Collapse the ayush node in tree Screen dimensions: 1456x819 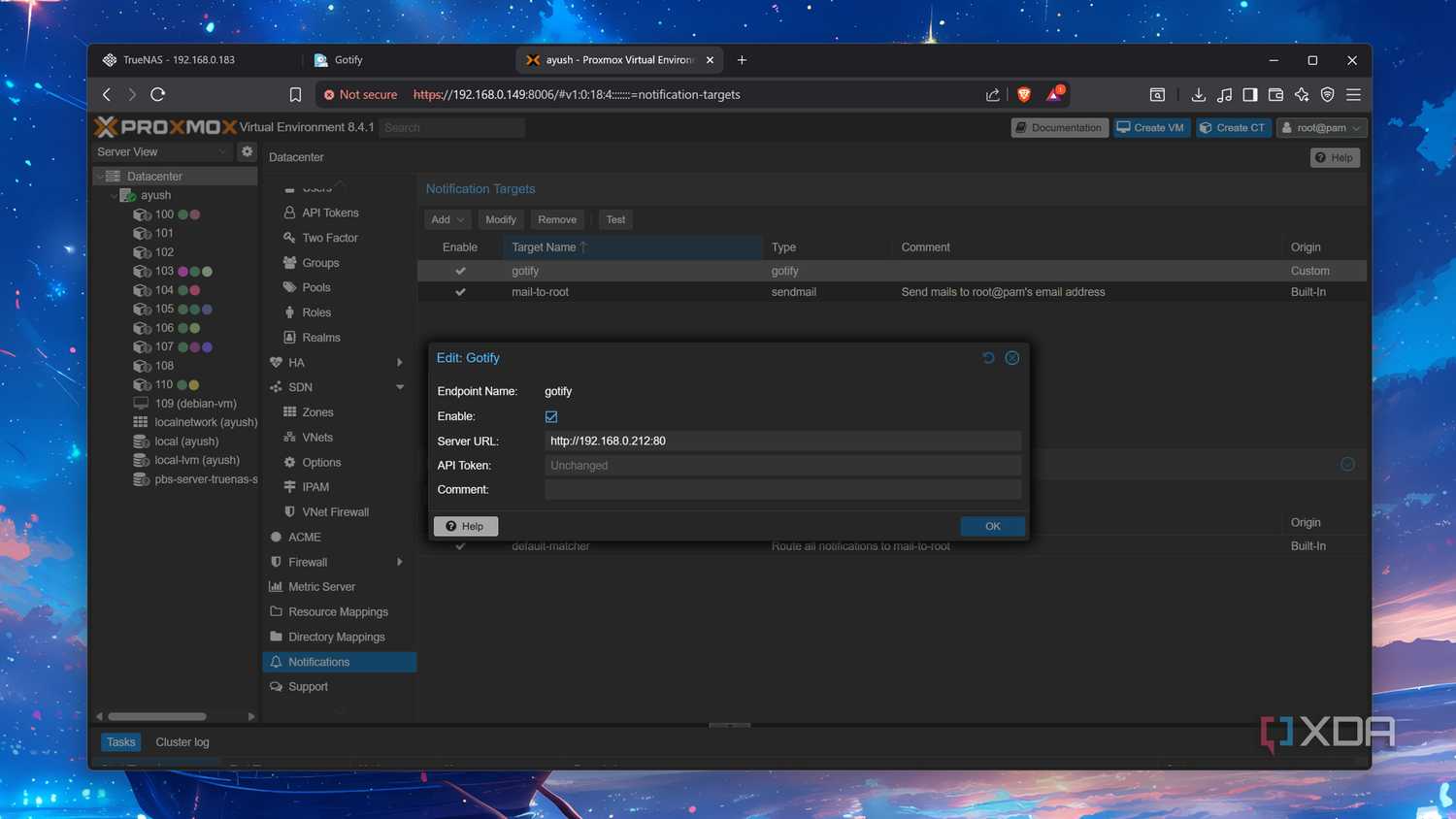[x=114, y=195]
